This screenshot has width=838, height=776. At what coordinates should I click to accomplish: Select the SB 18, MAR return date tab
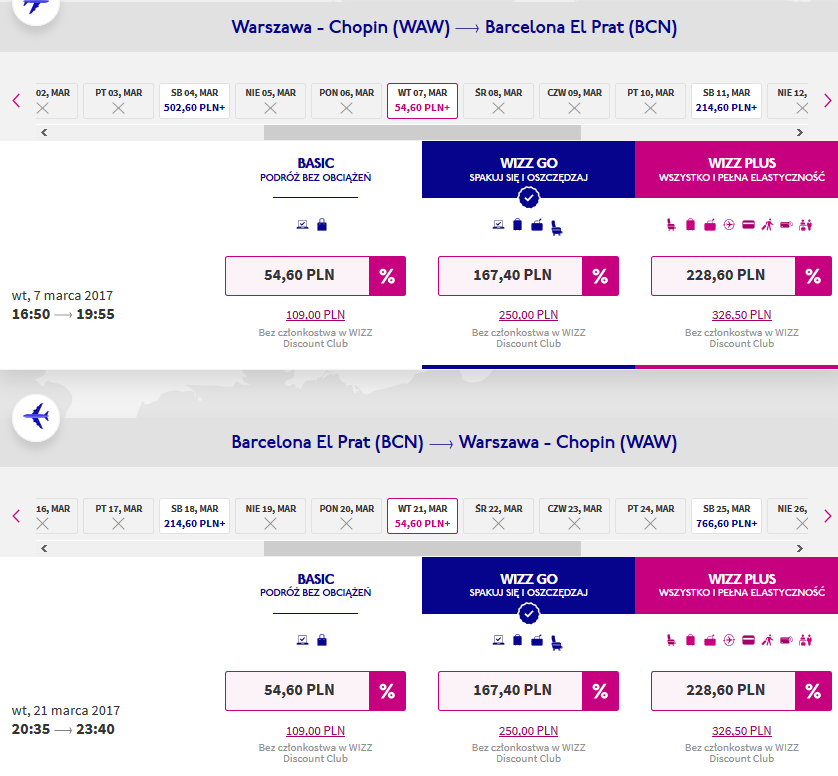[195, 516]
